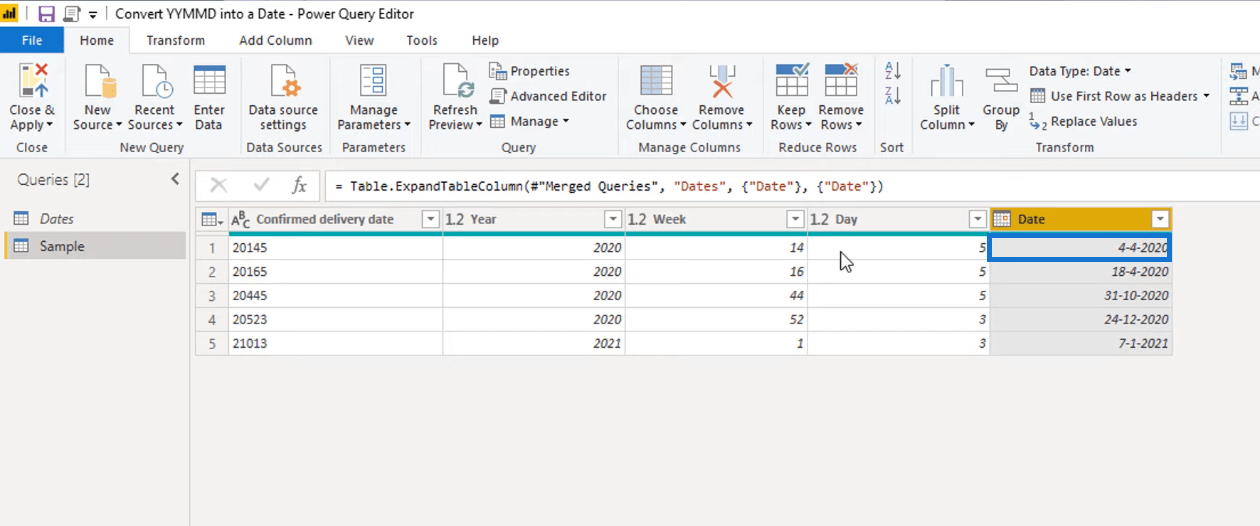Select the date cell 7-1-2021
Viewport: 1260px width, 526px height.
click(x=1081, y=343)
